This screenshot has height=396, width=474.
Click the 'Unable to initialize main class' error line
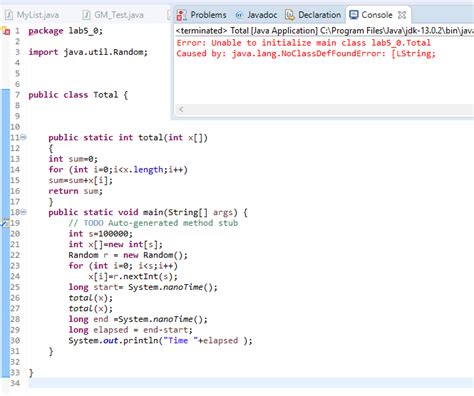(304, 43)
